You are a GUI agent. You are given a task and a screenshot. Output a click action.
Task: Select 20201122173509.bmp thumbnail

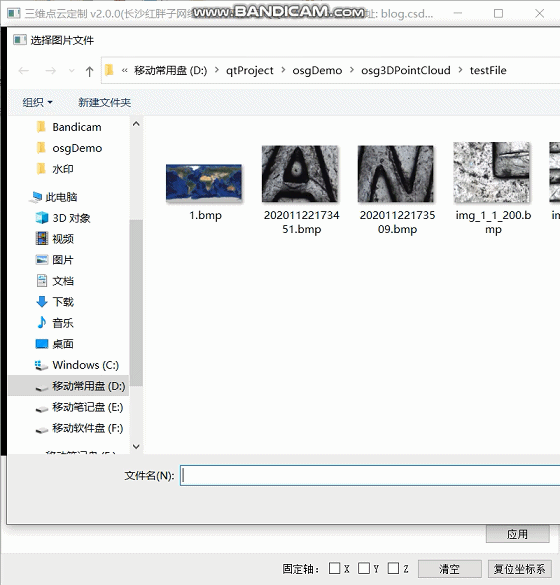[396, 174]
